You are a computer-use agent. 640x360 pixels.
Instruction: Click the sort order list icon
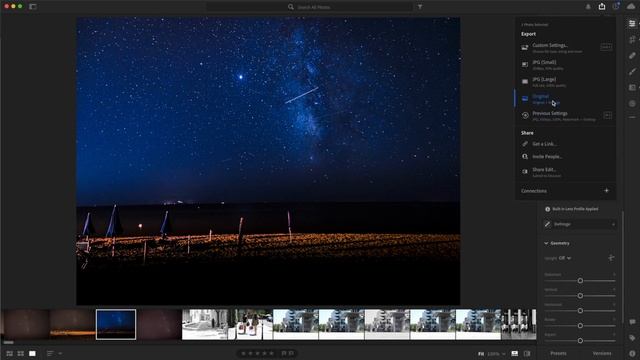point(50,353)
